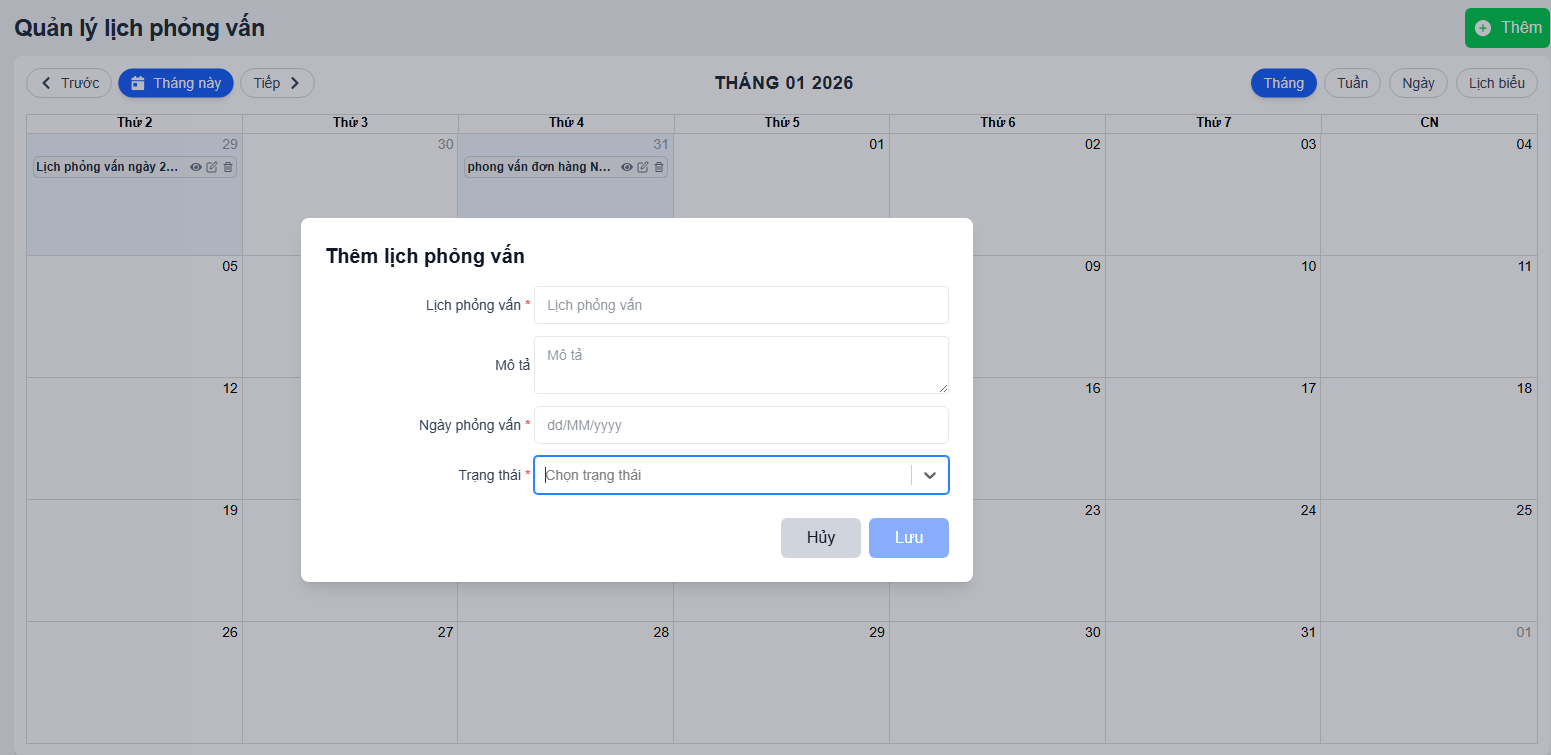The width and height of the screenshot is (1551, 755).
Task: Go to previous month with Trước
Action: coord(69,83)
